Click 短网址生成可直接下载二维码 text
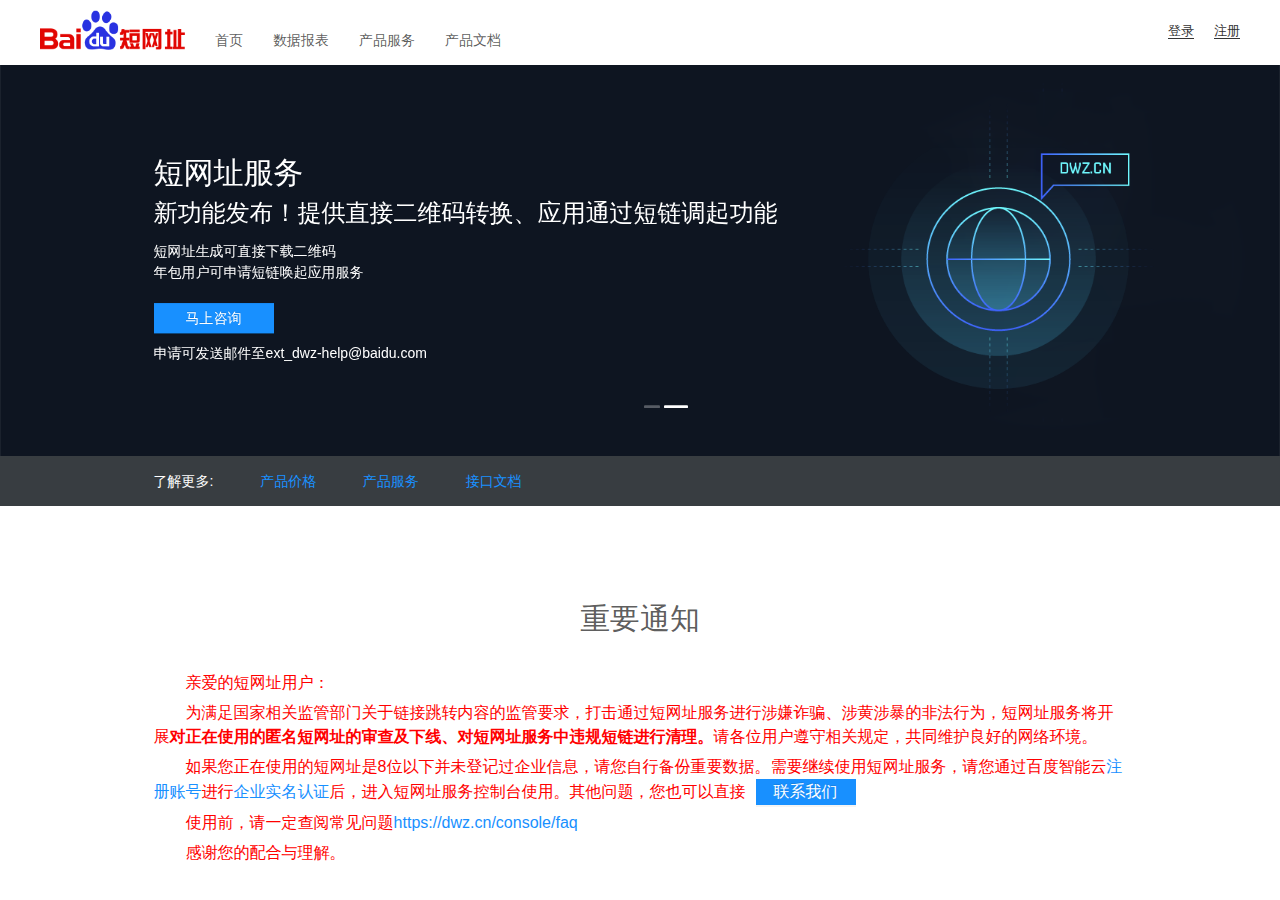Screen dimensions: 1280x900 [245, 251]
